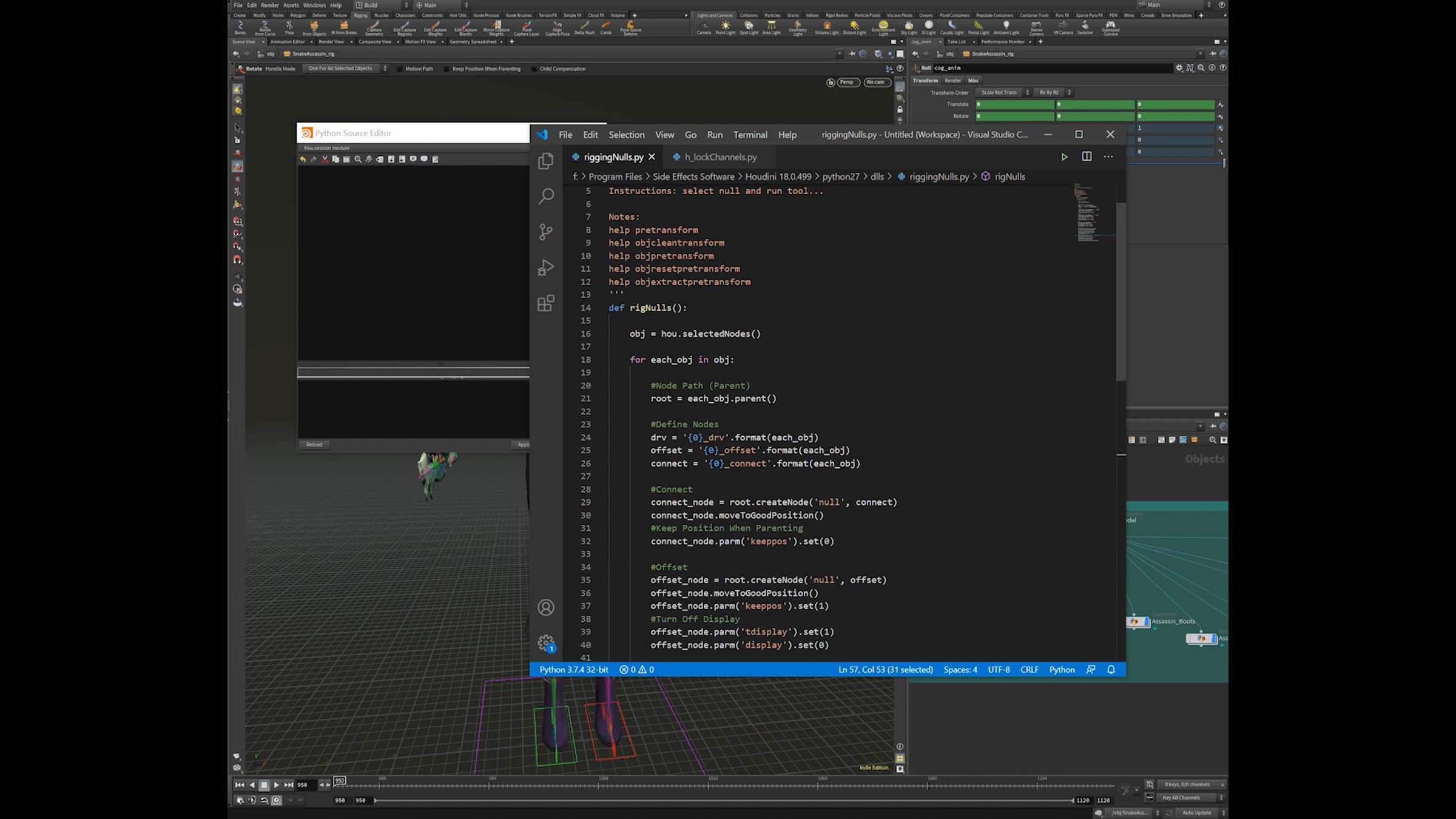Screen dimensions: 1456x819
Task: Select the Mirror Capture Weights tool
Action: (x=496, y=28)
